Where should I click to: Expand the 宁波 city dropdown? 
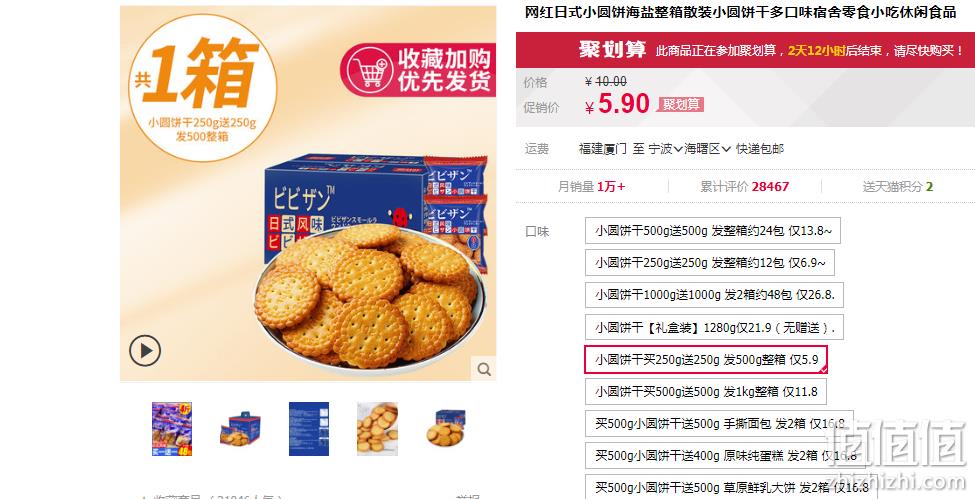point(665,149)
